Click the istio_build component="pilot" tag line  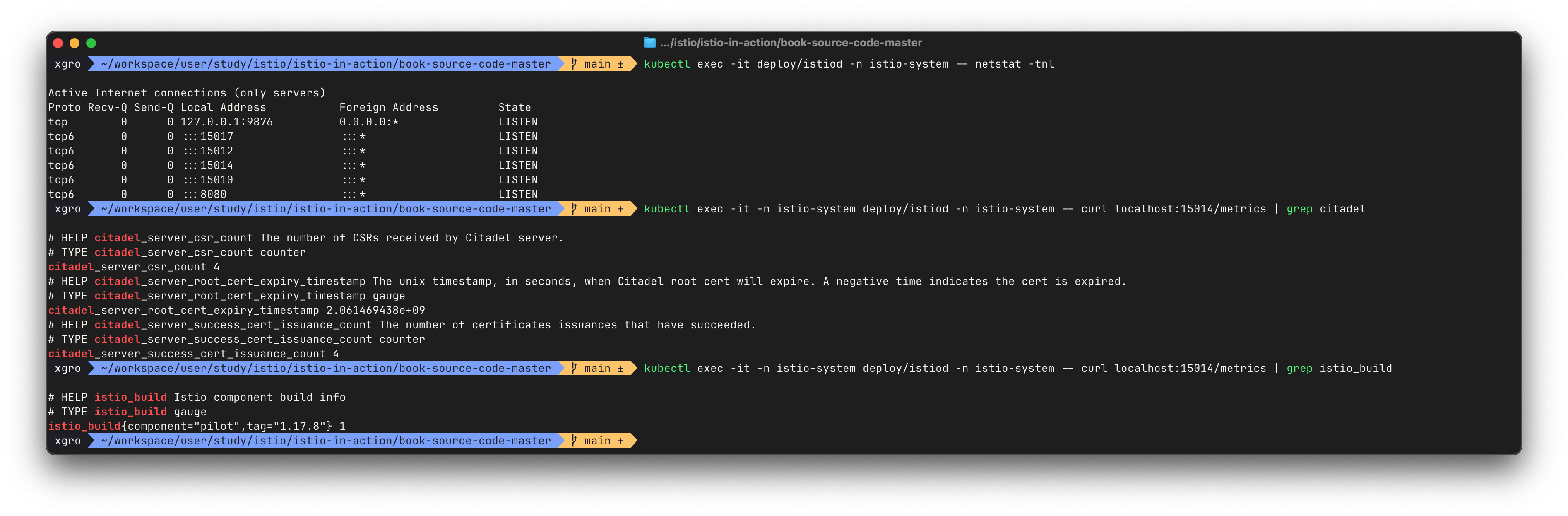click(197, 427)
